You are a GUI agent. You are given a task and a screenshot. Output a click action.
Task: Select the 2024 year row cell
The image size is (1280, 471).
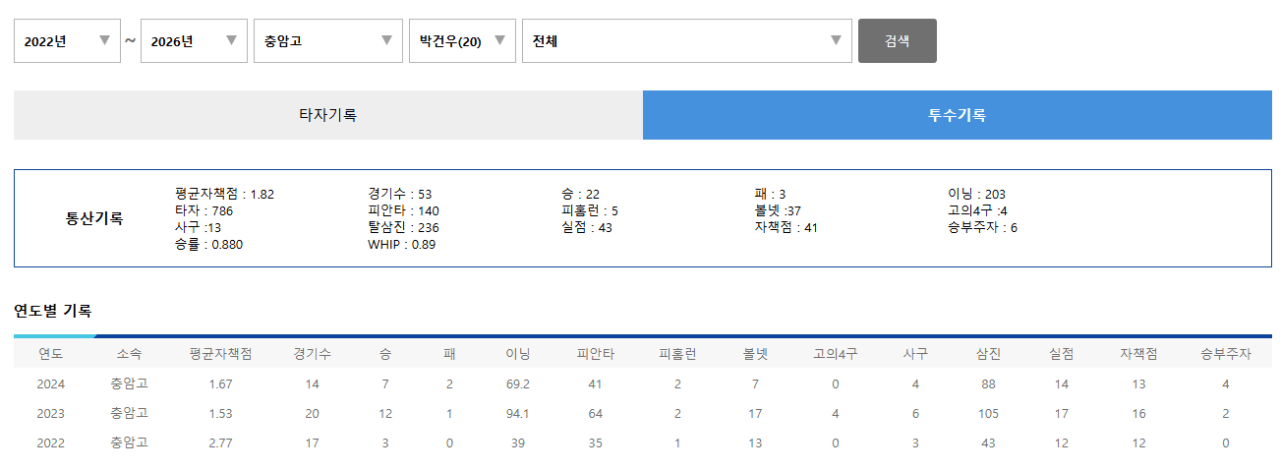51,383
